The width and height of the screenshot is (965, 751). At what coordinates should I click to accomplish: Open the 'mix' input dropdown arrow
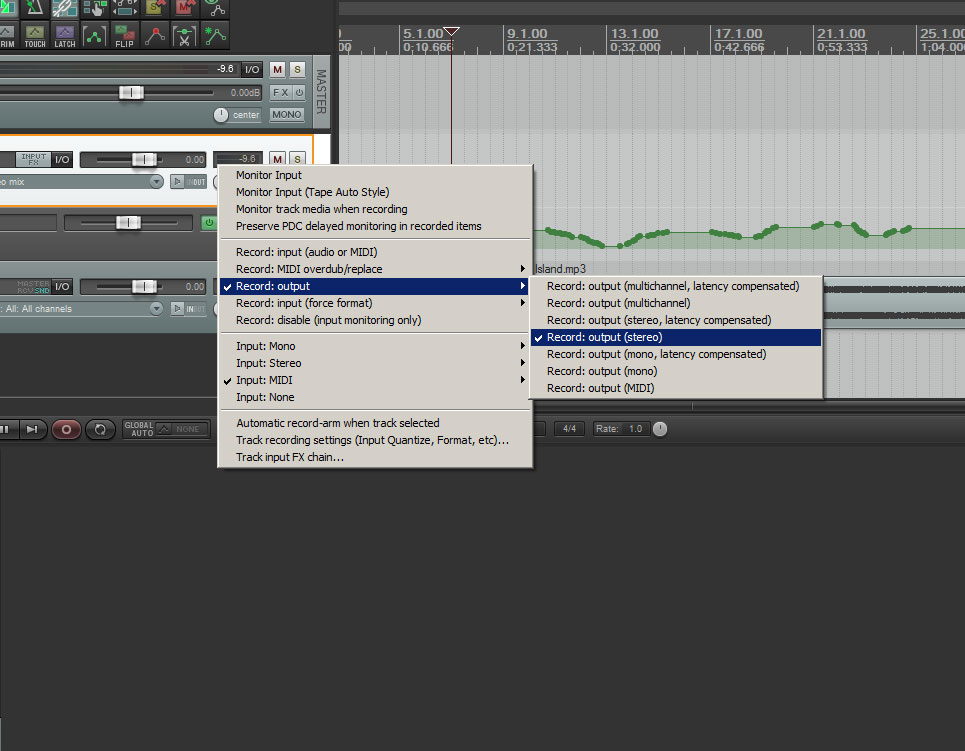coord(156,182)
